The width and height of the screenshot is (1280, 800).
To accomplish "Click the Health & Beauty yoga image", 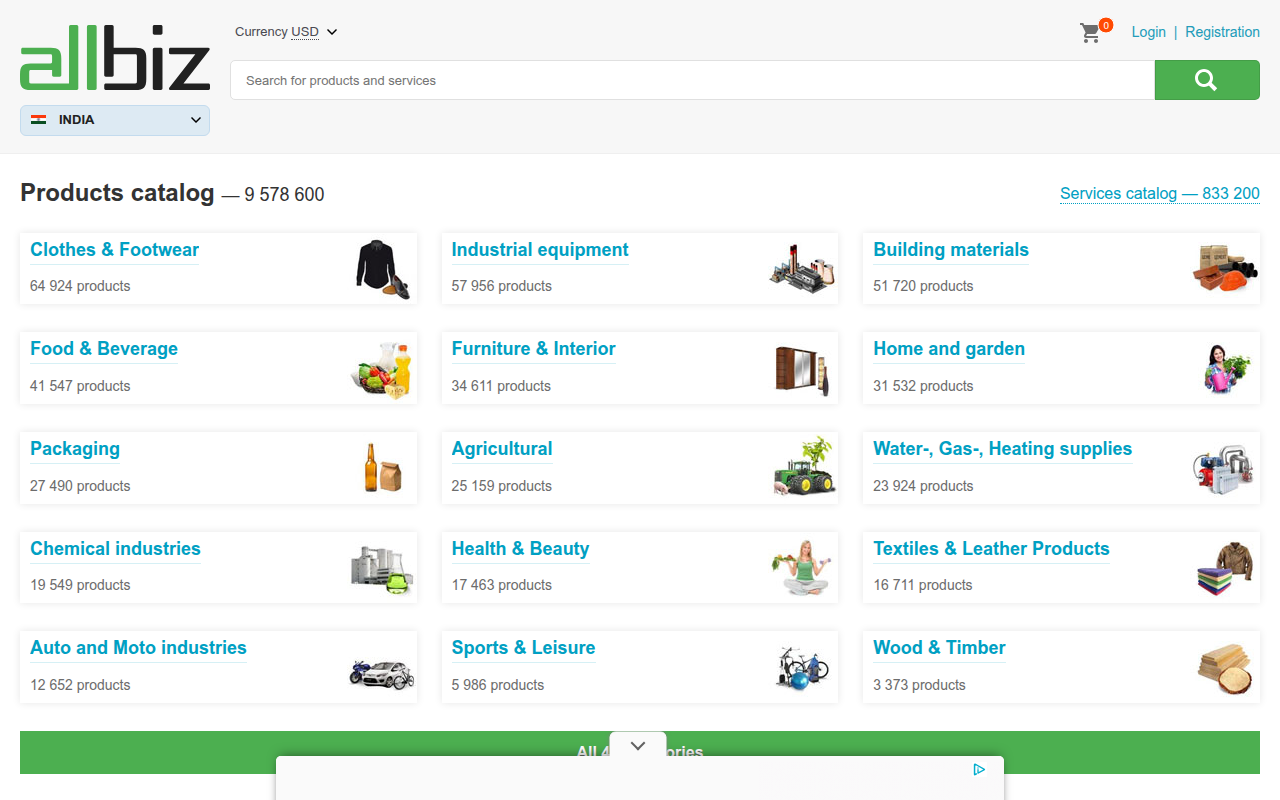I will pyautogui.click(x=804, y=568).
